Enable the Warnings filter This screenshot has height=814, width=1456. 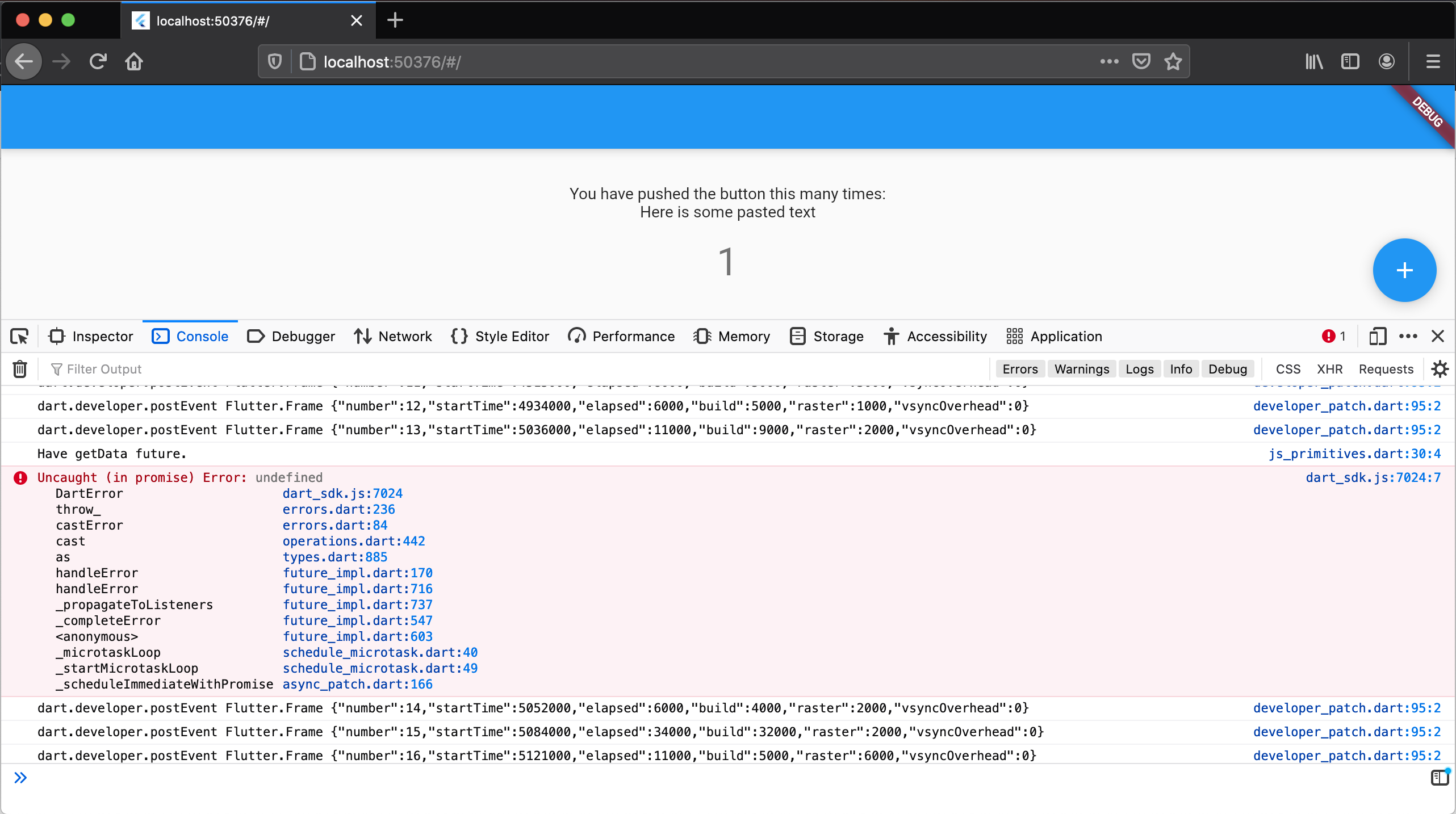click(x=1081, y=368)
